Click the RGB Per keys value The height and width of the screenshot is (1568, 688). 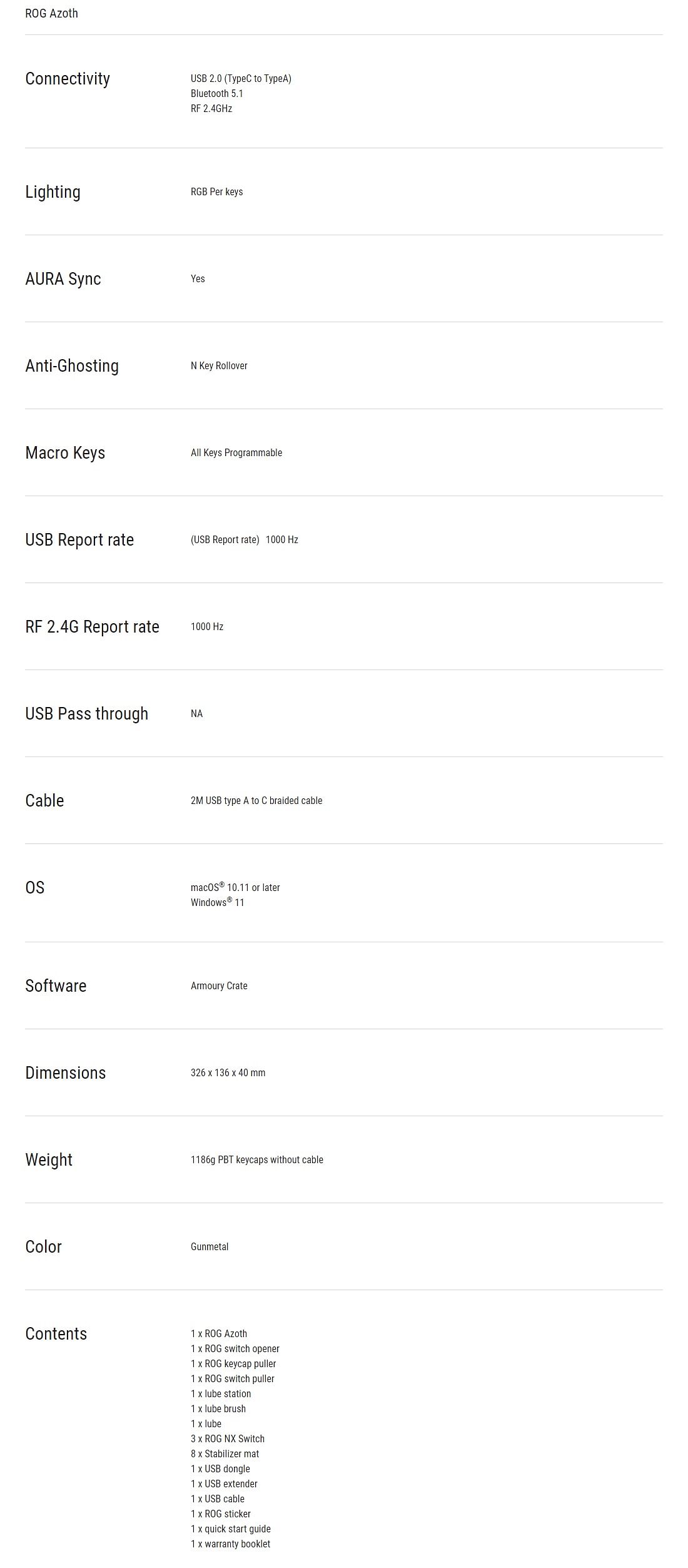pos(217,191)
